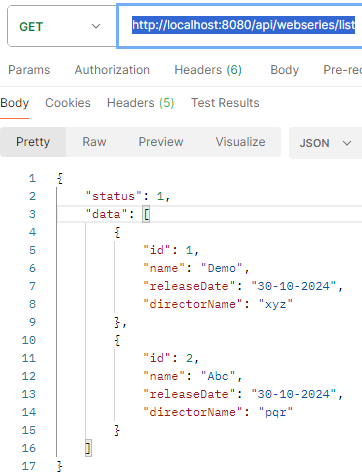
Task: Open the Authorization request tab
Action: 112,70
